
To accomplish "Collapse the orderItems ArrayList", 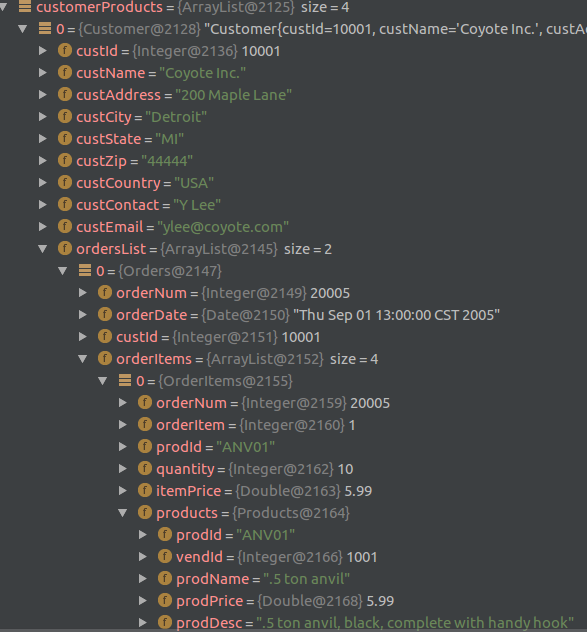I will (x=83, y=359).
